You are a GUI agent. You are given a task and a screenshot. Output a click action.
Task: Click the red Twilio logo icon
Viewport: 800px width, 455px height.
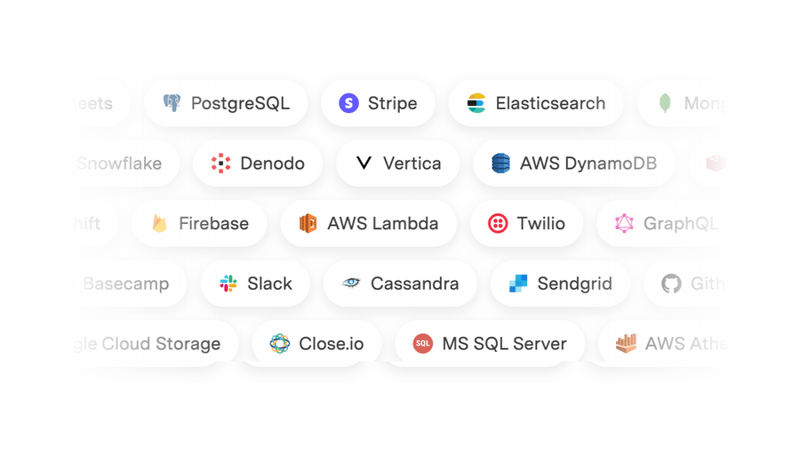click(x=497, y=223)
